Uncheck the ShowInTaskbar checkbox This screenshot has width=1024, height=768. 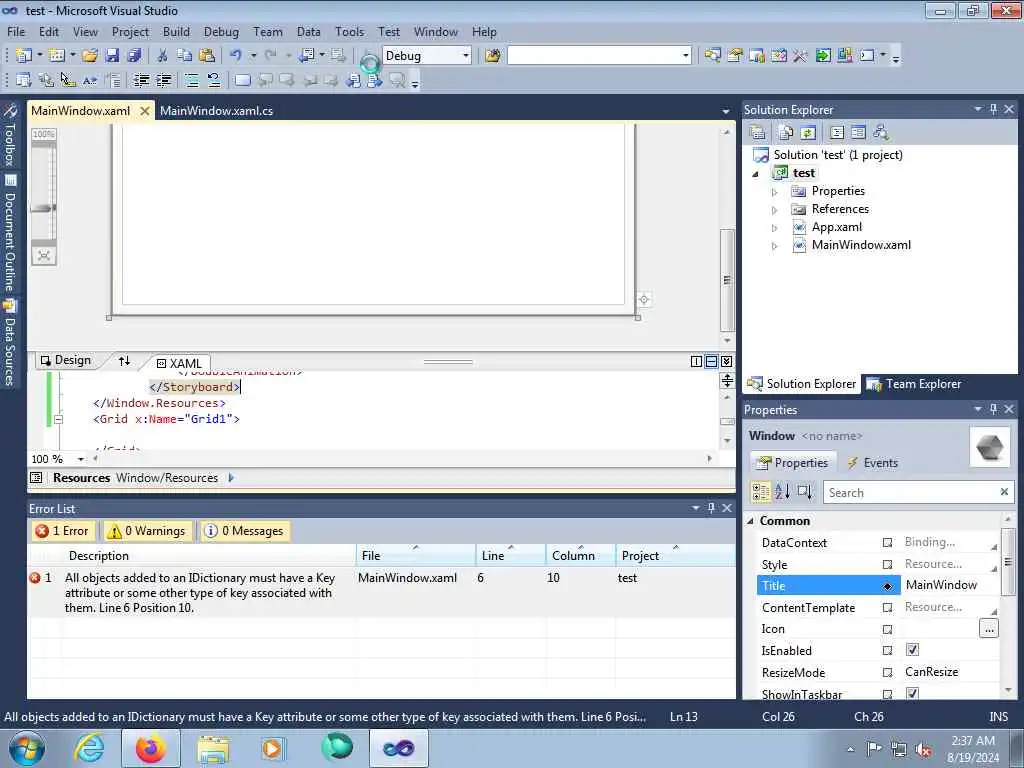coord(912,693)
